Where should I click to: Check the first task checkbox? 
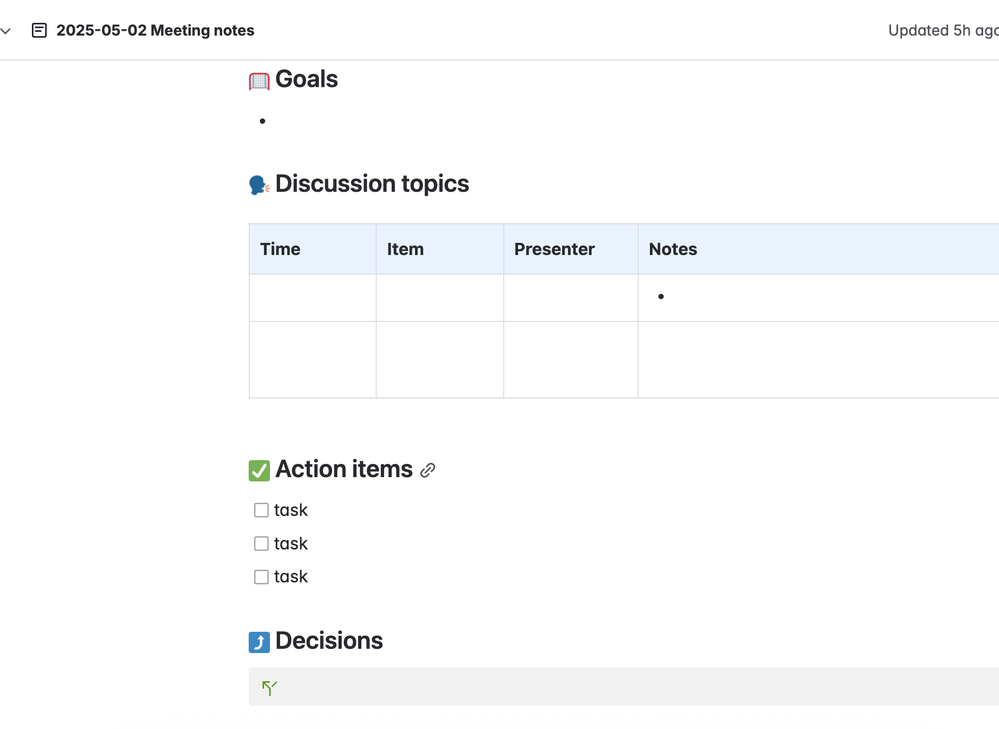tap(261, 510)
